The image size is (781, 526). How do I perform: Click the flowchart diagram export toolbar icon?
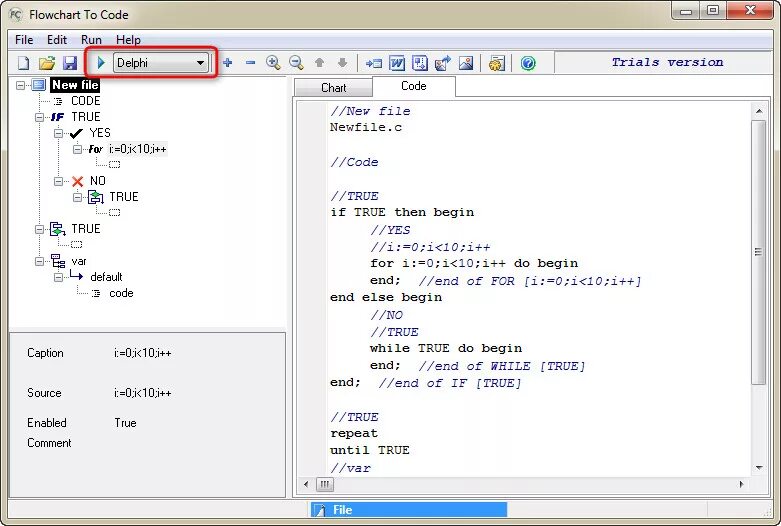(x=420, y=63)
